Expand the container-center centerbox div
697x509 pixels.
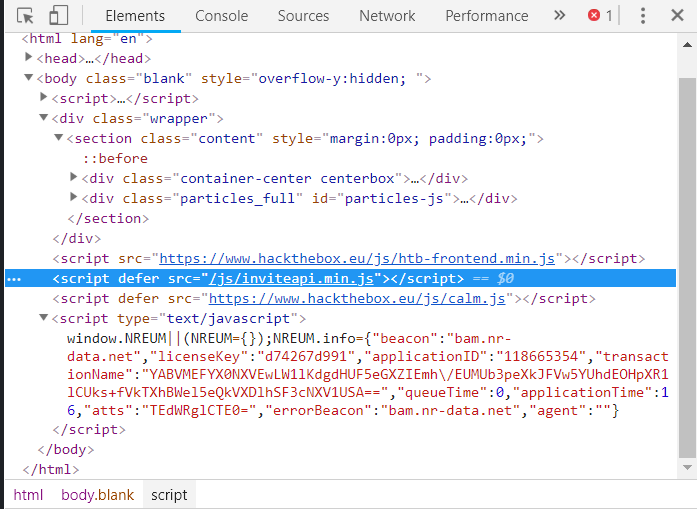click(74, 177)
